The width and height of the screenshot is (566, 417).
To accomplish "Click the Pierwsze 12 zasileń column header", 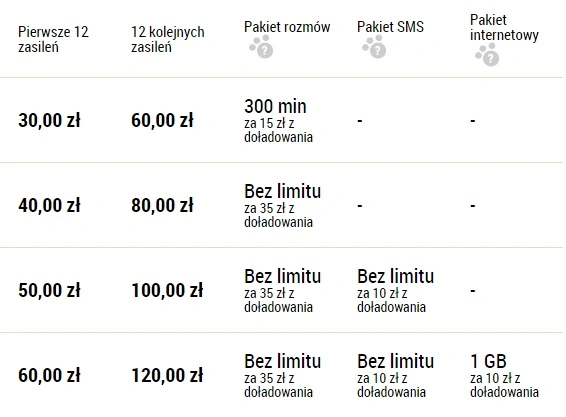I will tap(53, 39).
